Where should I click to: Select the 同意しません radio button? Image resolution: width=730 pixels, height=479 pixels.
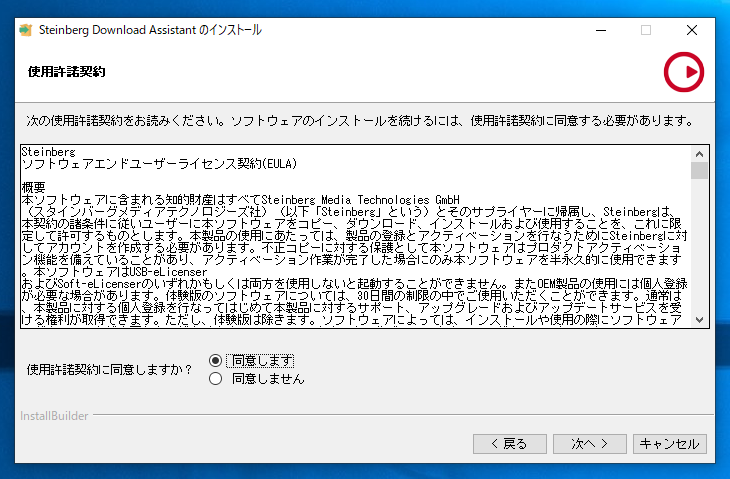(x=216, y=378)
